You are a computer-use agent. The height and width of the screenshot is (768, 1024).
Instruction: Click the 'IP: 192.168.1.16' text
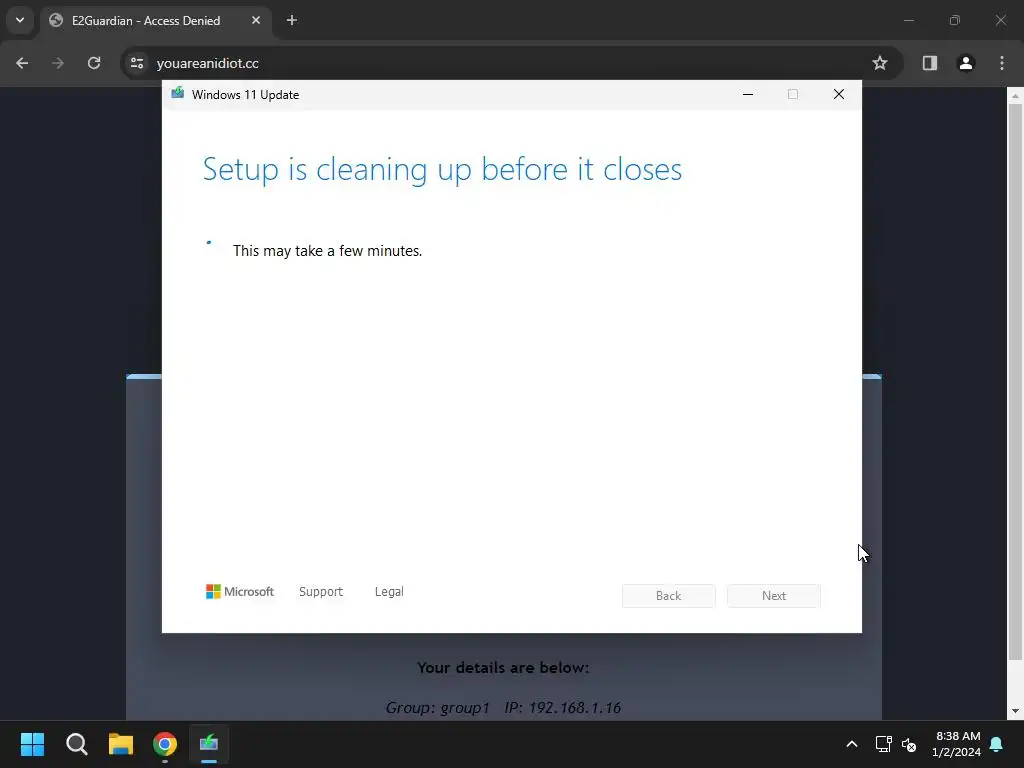(562, 707)
